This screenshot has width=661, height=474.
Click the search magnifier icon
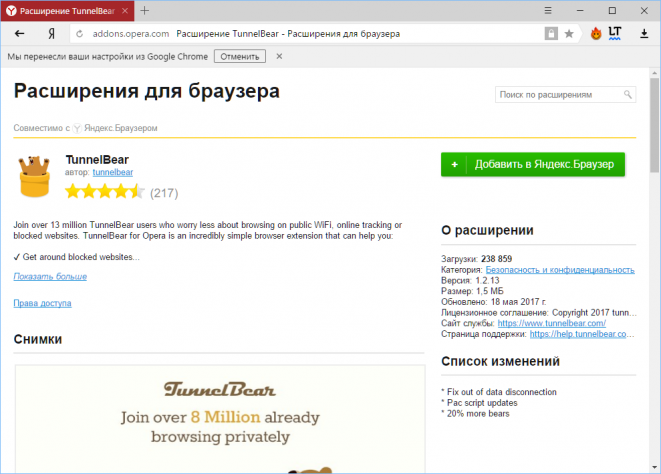click(x=628, y=94)
